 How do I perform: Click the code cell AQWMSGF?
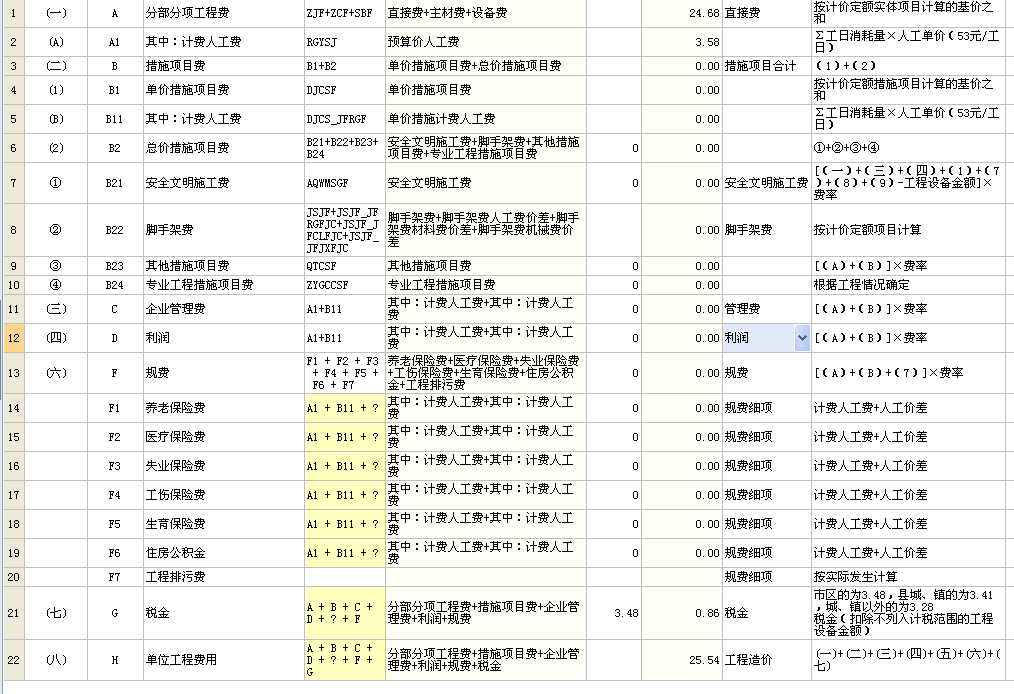[345, 183]
